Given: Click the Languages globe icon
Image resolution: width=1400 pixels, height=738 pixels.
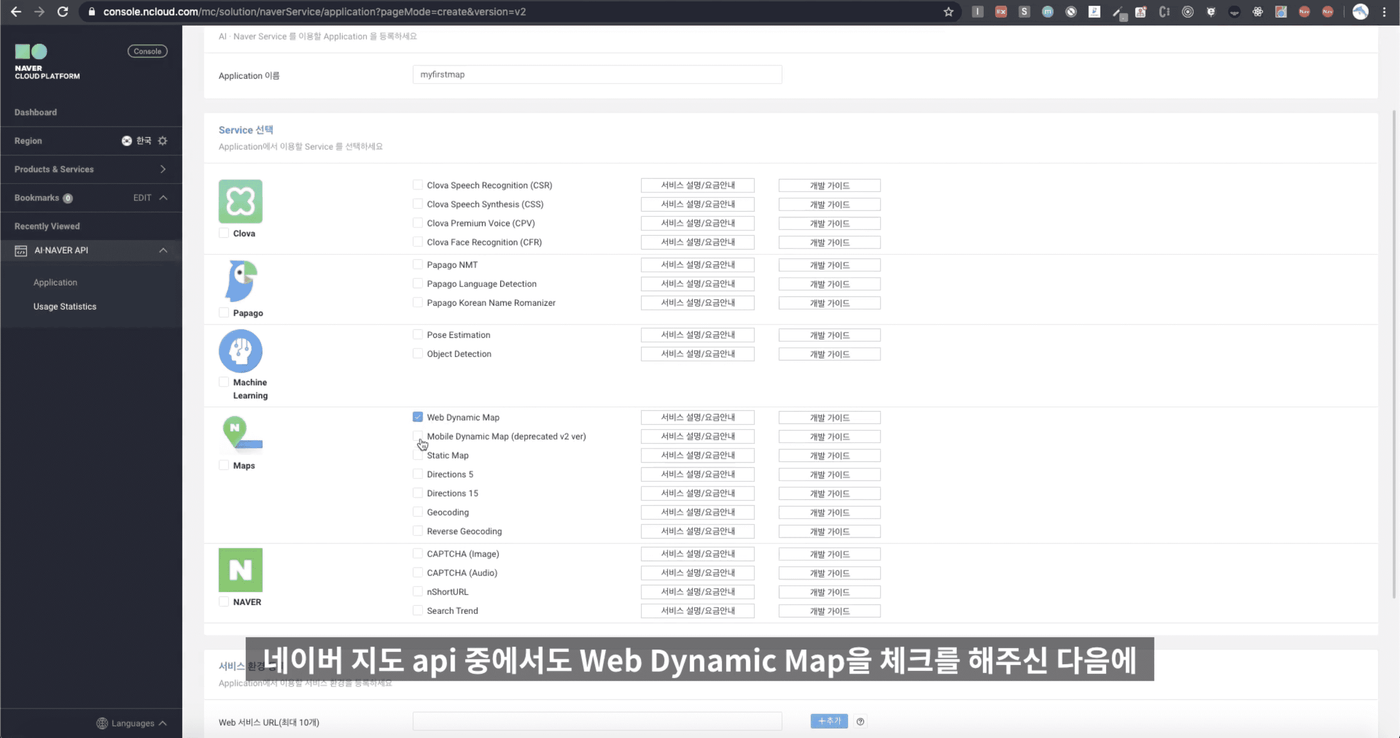Looking at the screenshot, I should point(102,723).
